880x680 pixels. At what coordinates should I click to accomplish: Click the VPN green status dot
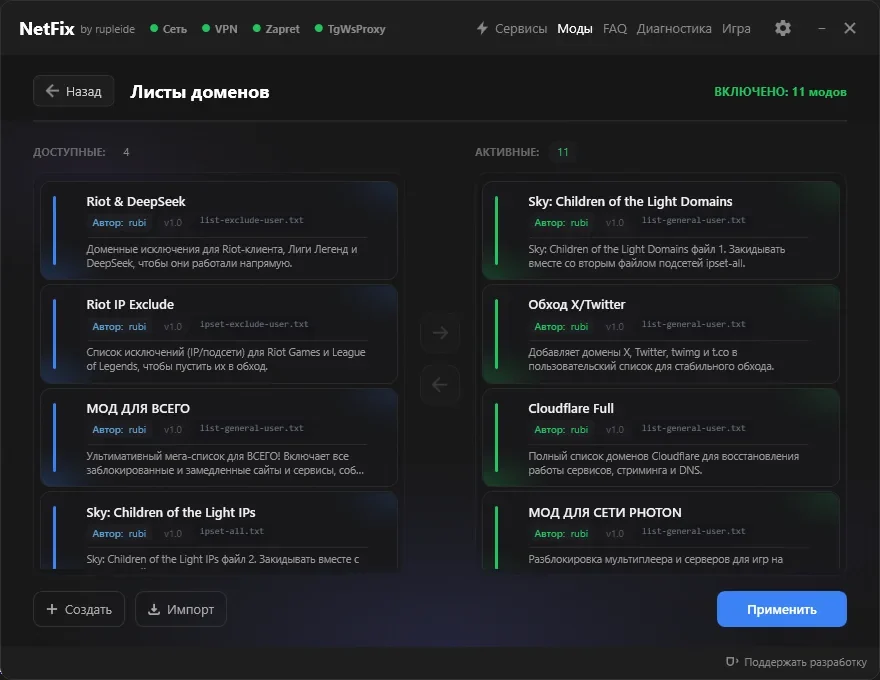click(206, 28)
